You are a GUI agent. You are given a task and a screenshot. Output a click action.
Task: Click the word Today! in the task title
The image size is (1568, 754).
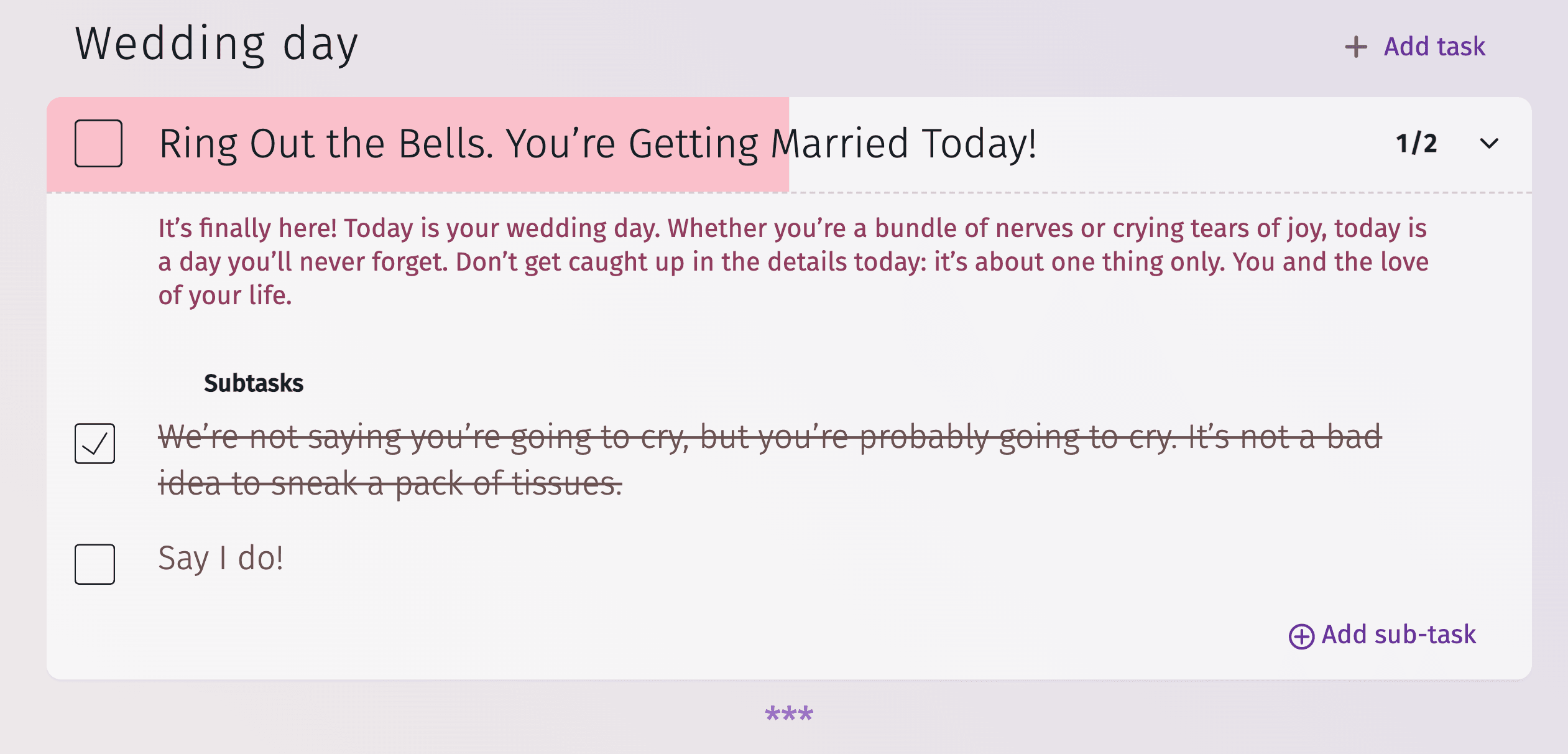979,144
